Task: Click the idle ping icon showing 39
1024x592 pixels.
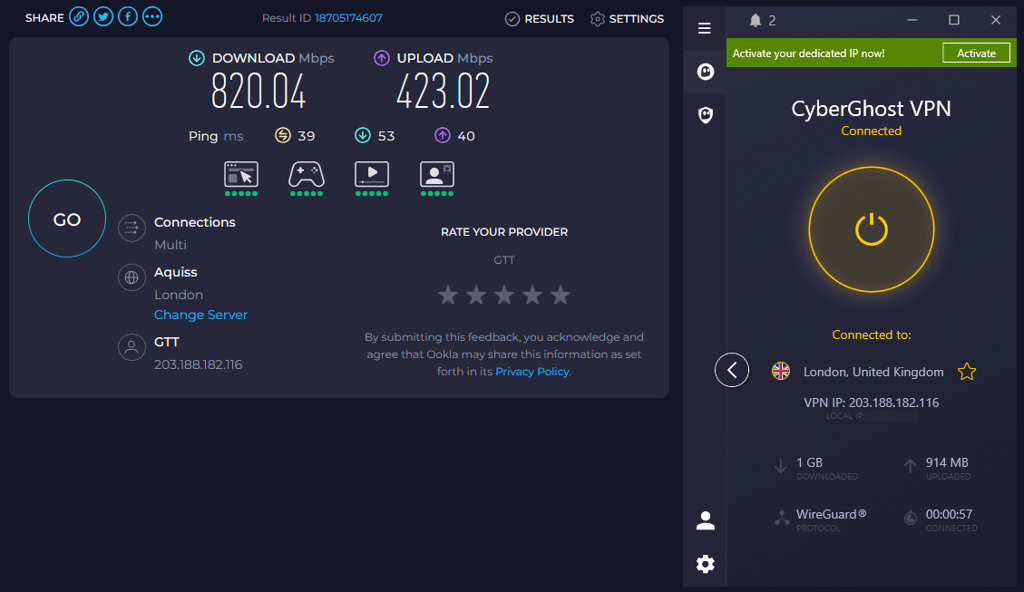Action: click(x=282, y=135)
